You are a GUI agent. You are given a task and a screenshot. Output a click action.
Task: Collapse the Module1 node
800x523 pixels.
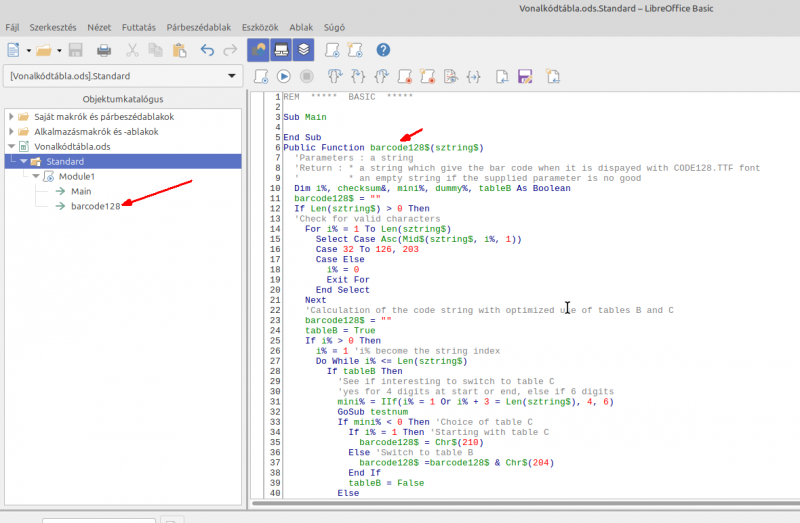pyautogui.click(x=36, y=176)
